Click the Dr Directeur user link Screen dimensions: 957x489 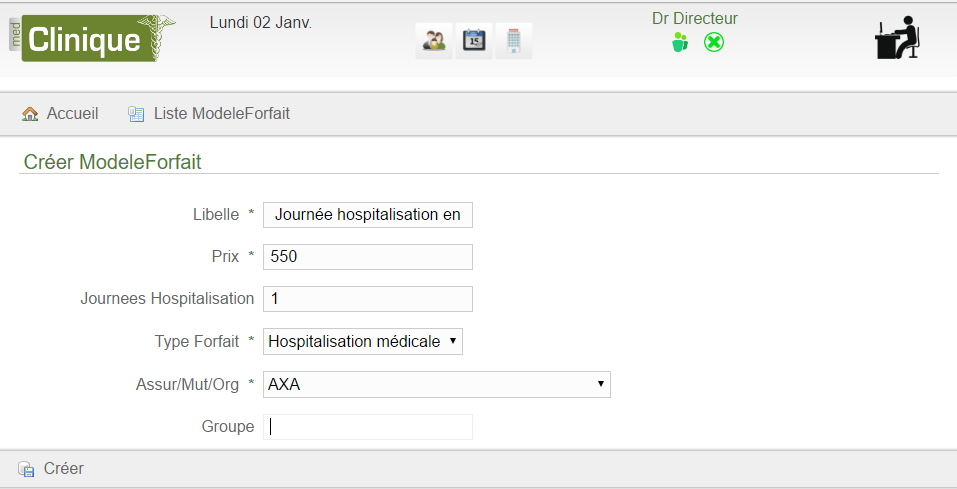coord(695,18)
